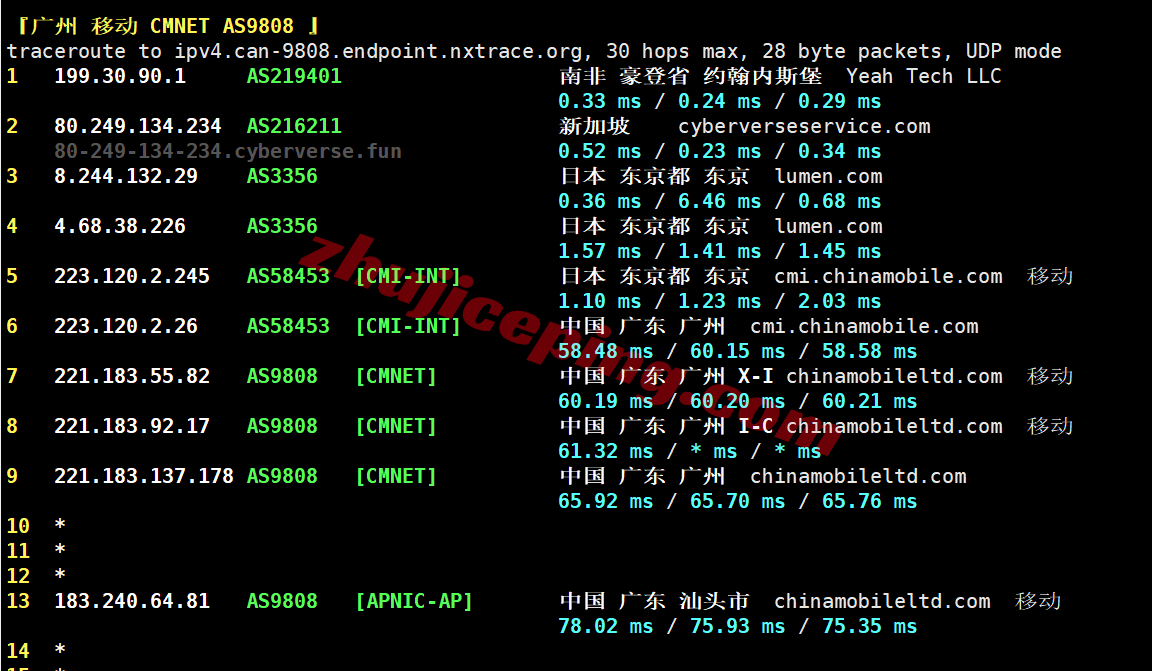This screenshot has width=1152, height=671.
Task: Click [CMNET] tag in hop 8 row
Action: click(396, 426)
